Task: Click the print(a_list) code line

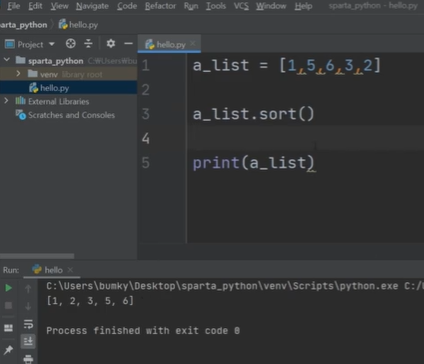Action: click(x=253, y=163)
